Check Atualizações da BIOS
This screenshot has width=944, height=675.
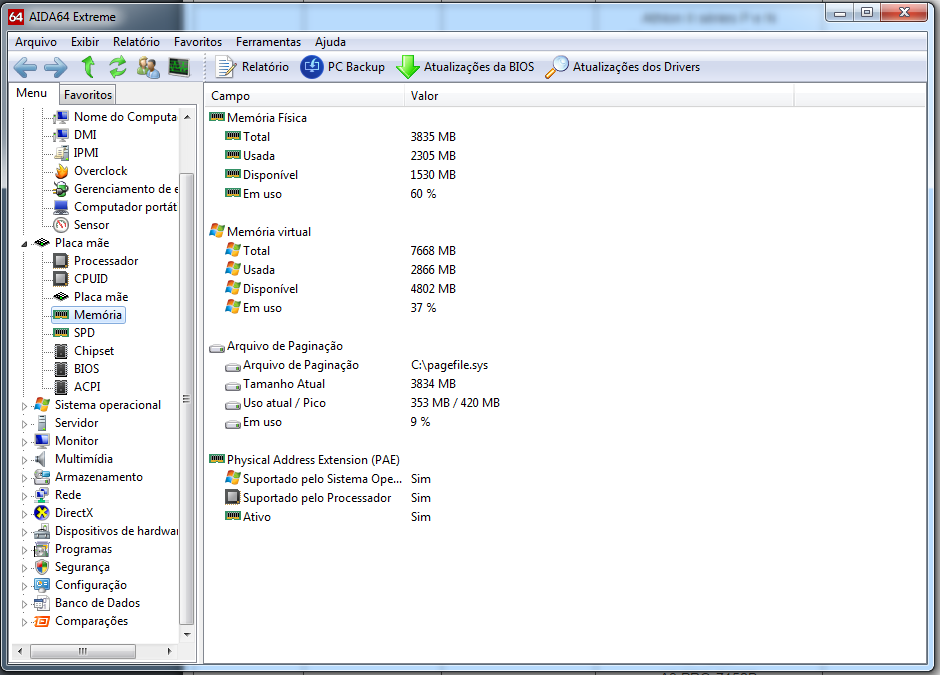pyautogui.click(x=465, y=67)
